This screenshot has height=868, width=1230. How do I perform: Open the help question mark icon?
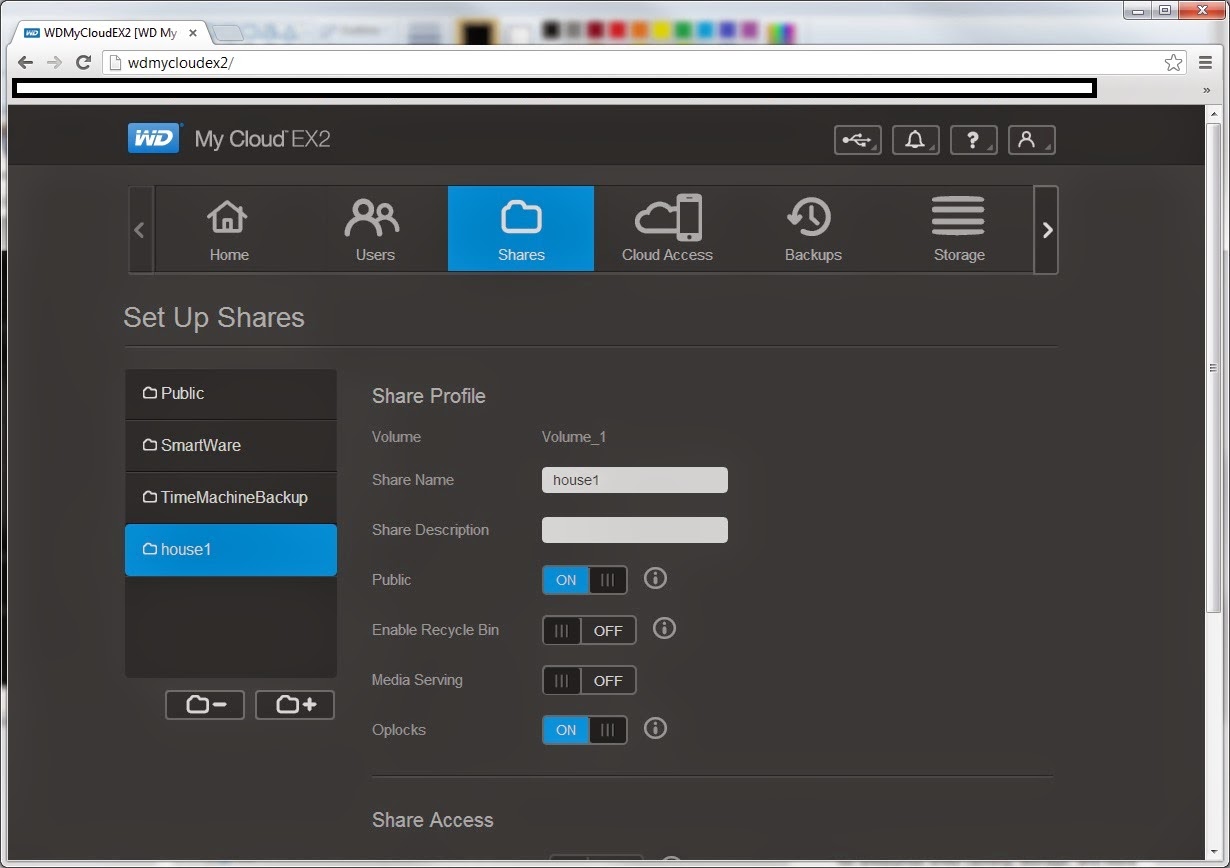click(x=974, y=140)
